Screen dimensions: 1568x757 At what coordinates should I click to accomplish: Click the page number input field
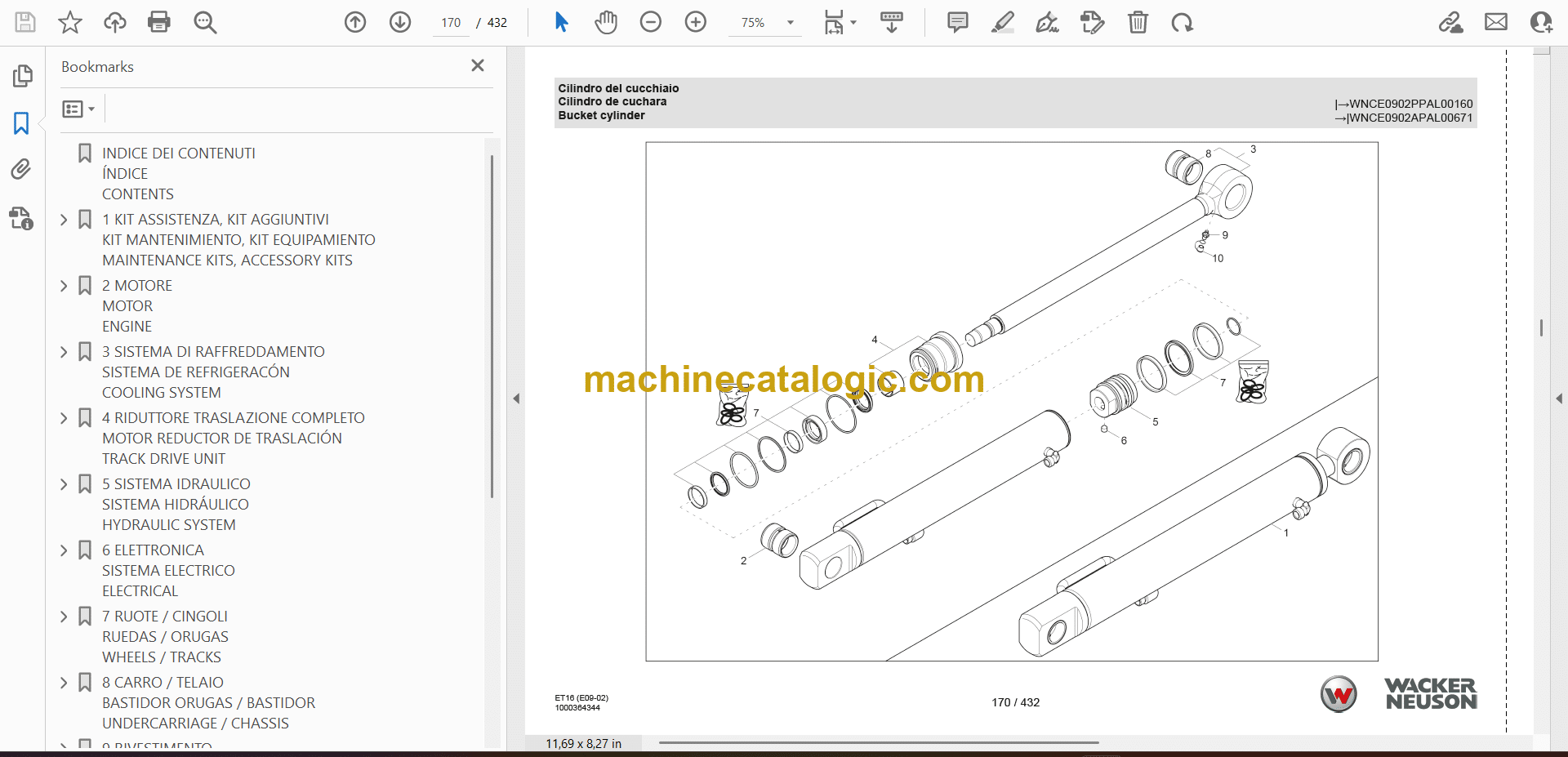(x=452, y=23)
